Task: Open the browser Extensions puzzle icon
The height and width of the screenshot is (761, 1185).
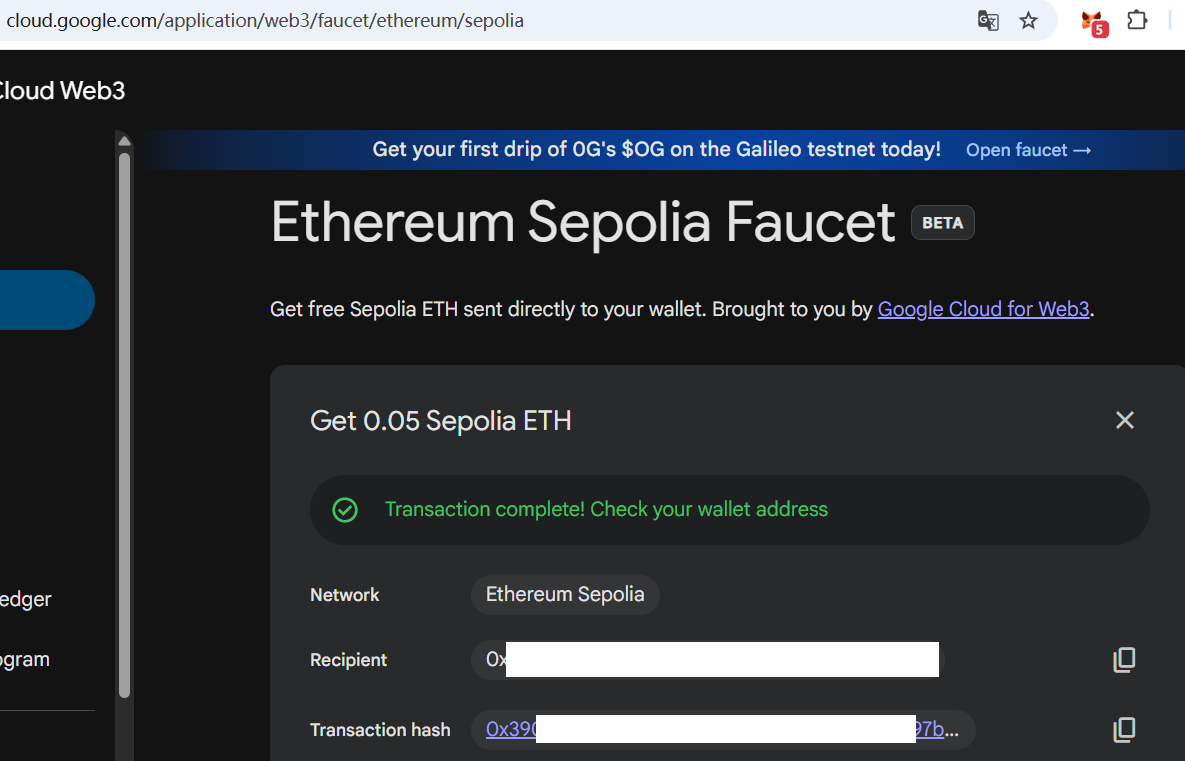Action: click(x=1137, y=21)
